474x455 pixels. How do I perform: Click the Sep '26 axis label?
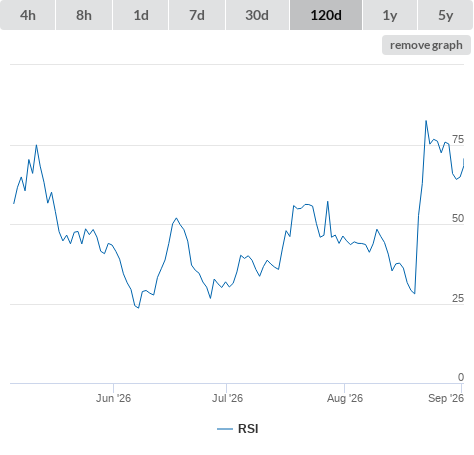click(x=446, y=398)
